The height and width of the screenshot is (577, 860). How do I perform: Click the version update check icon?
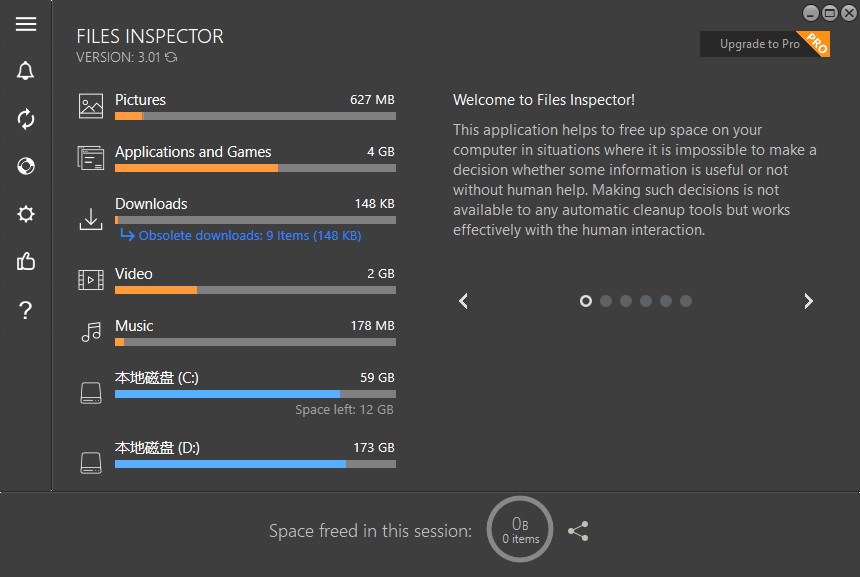pyautogui.click(x=172, y=58)
